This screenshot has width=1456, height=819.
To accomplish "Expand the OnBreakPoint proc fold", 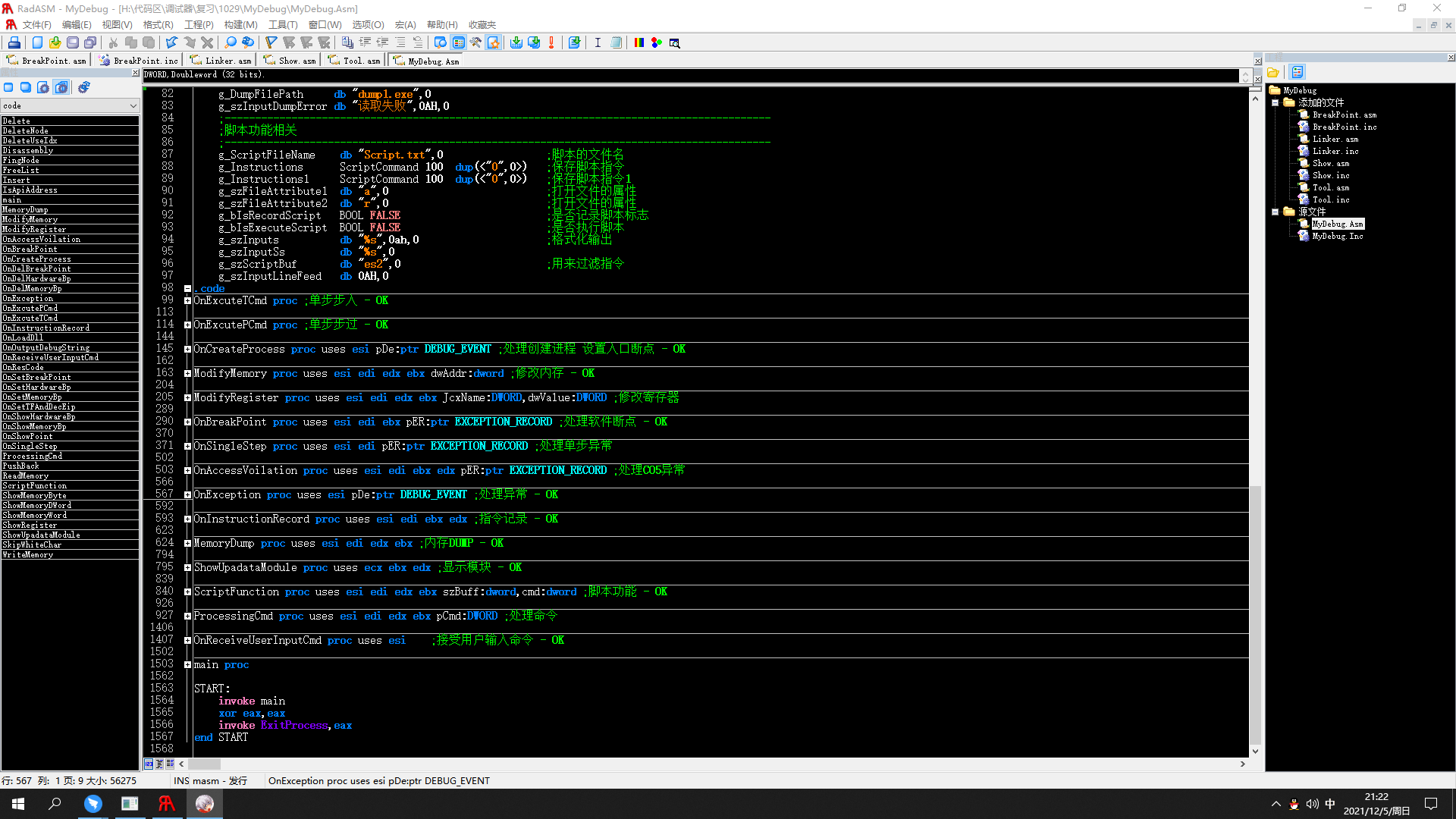I will 187,422.
